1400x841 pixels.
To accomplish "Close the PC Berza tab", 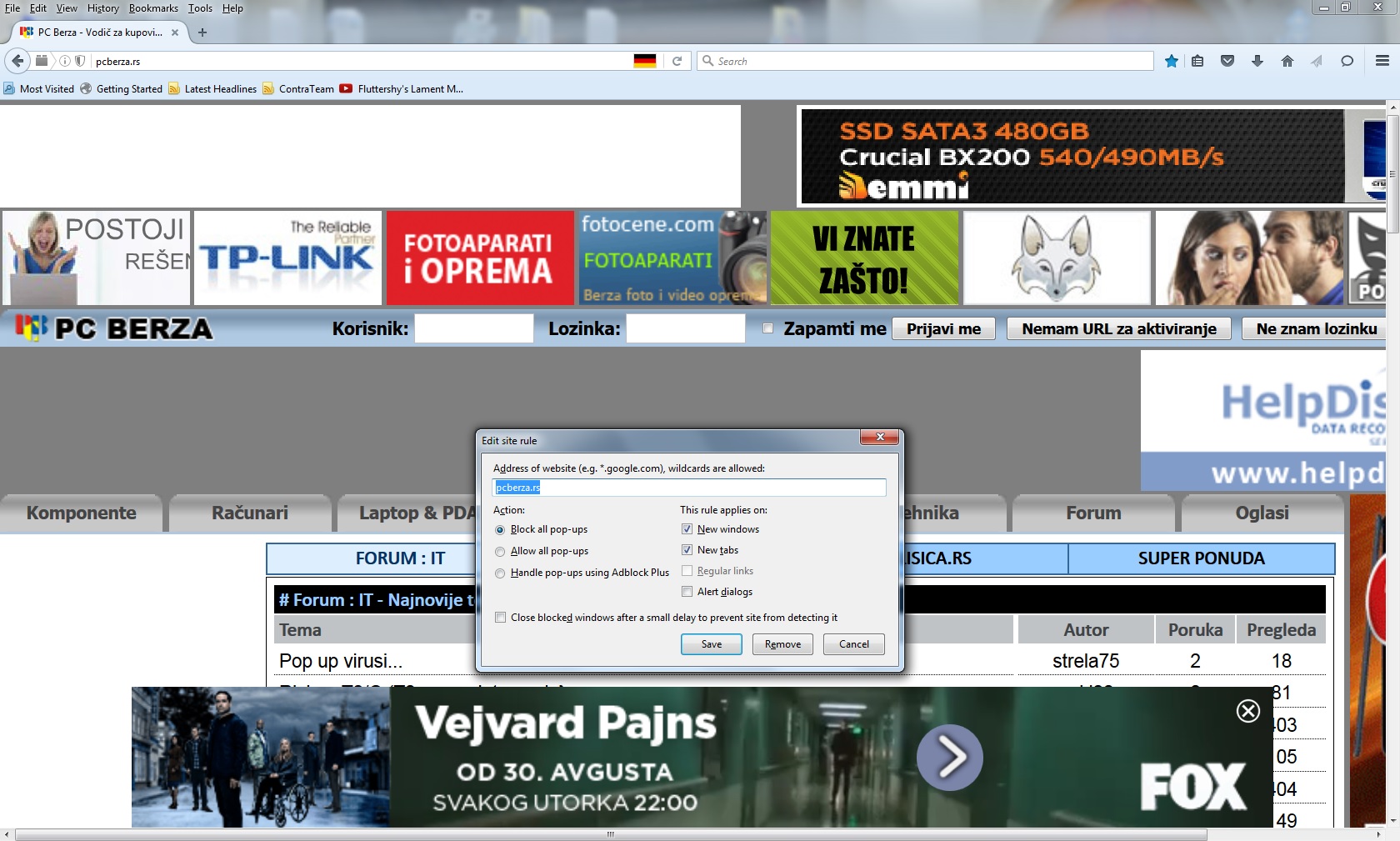I will [175, 33].
